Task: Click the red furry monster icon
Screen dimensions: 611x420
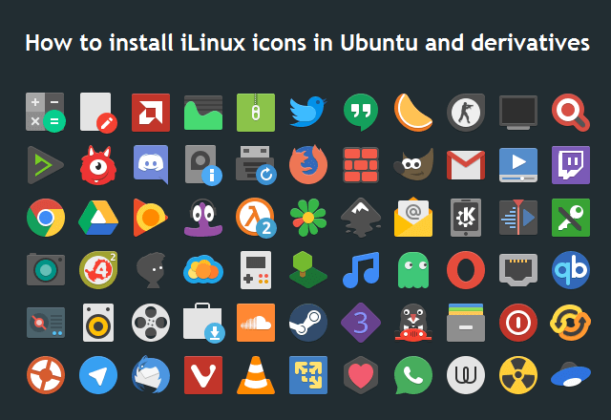Action: (x=98, y=165)
